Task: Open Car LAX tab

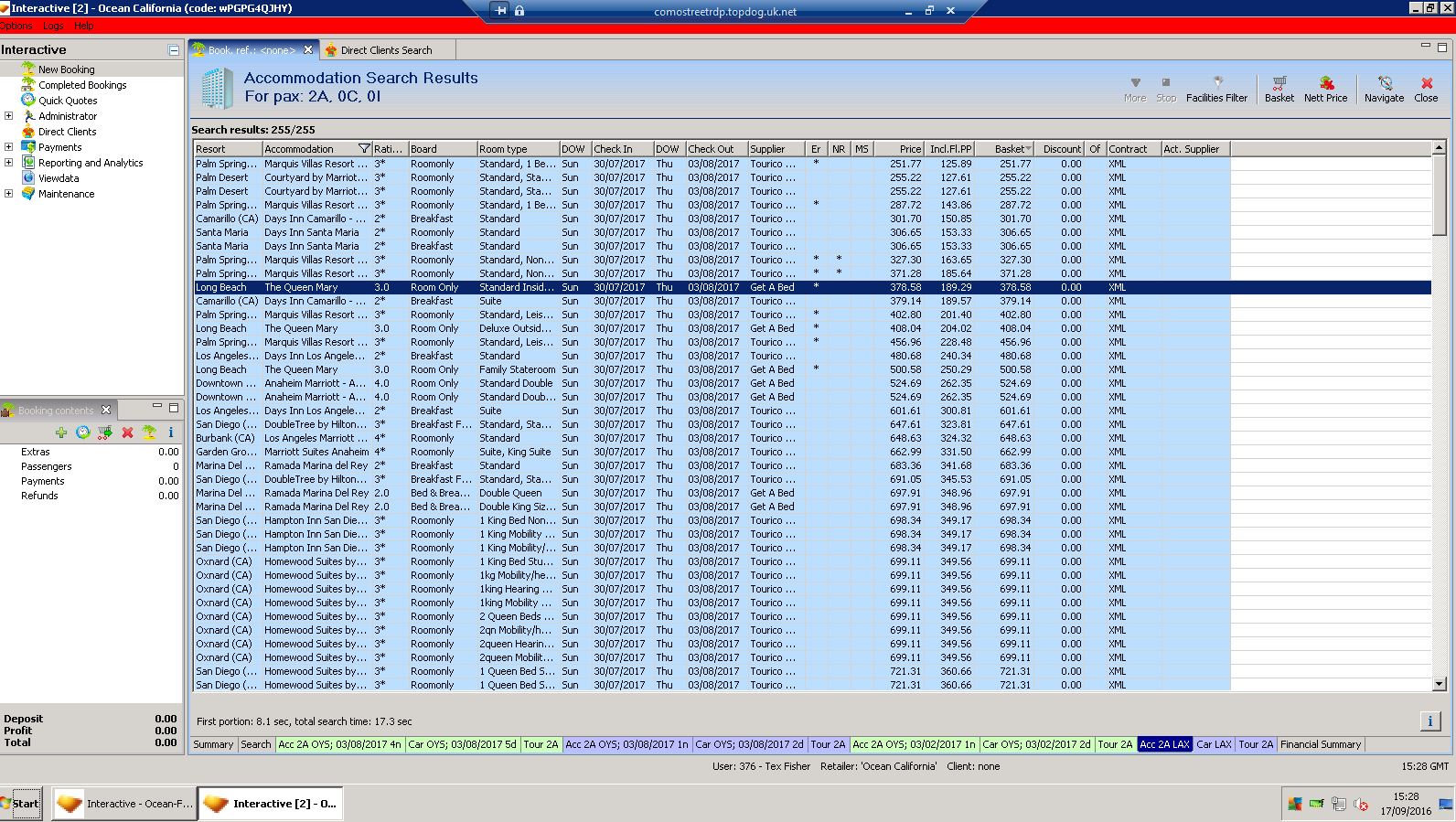Action: coord(1214,744)
